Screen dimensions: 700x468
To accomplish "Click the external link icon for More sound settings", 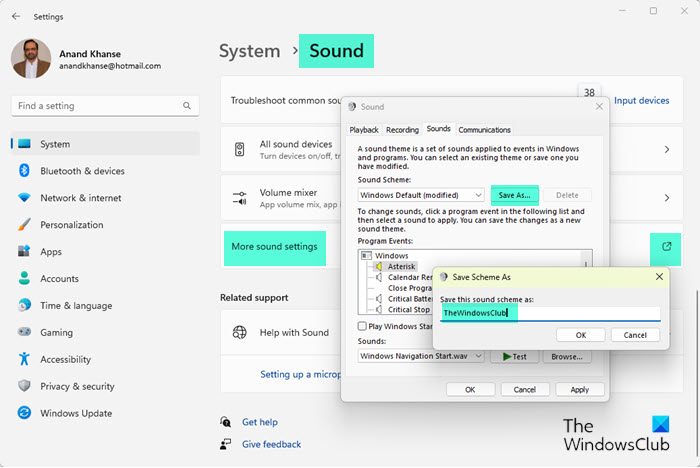I will click(666, 247).
